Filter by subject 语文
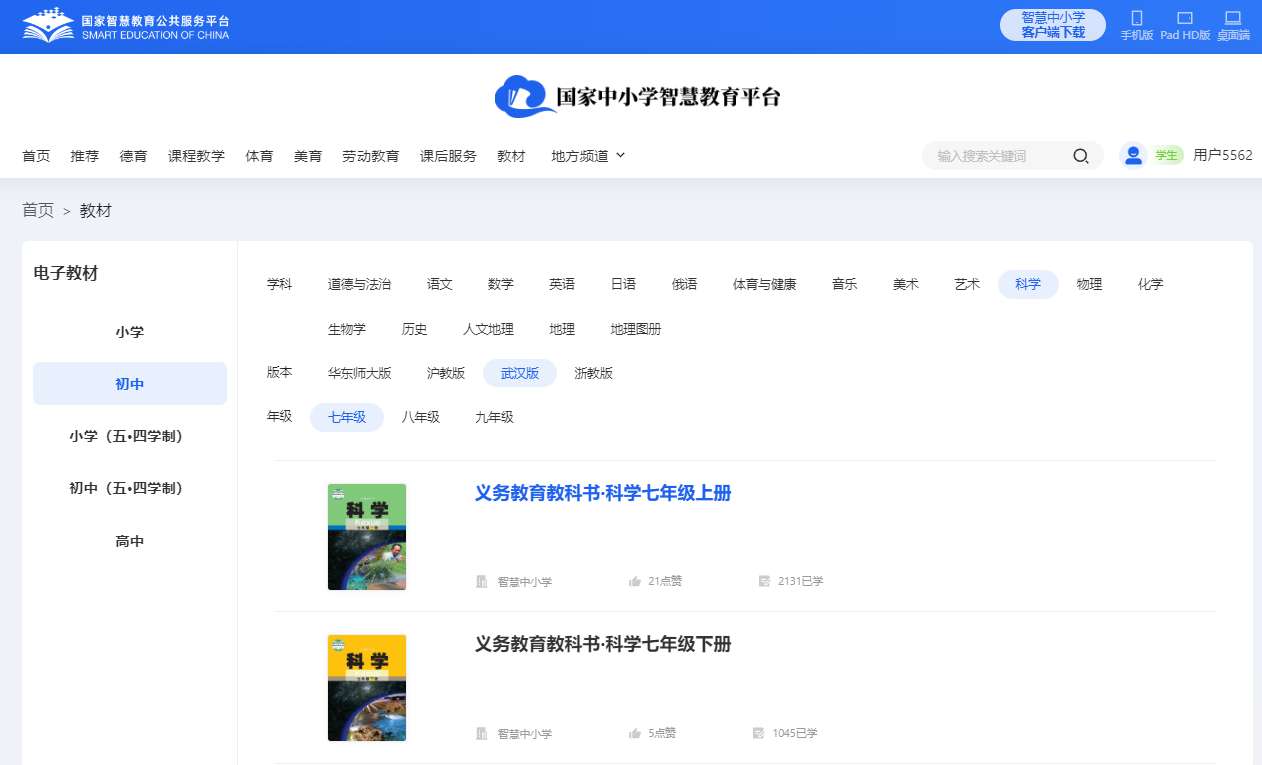The width and height of the screenshot is (1262, 765). click(x=440, y=284)
